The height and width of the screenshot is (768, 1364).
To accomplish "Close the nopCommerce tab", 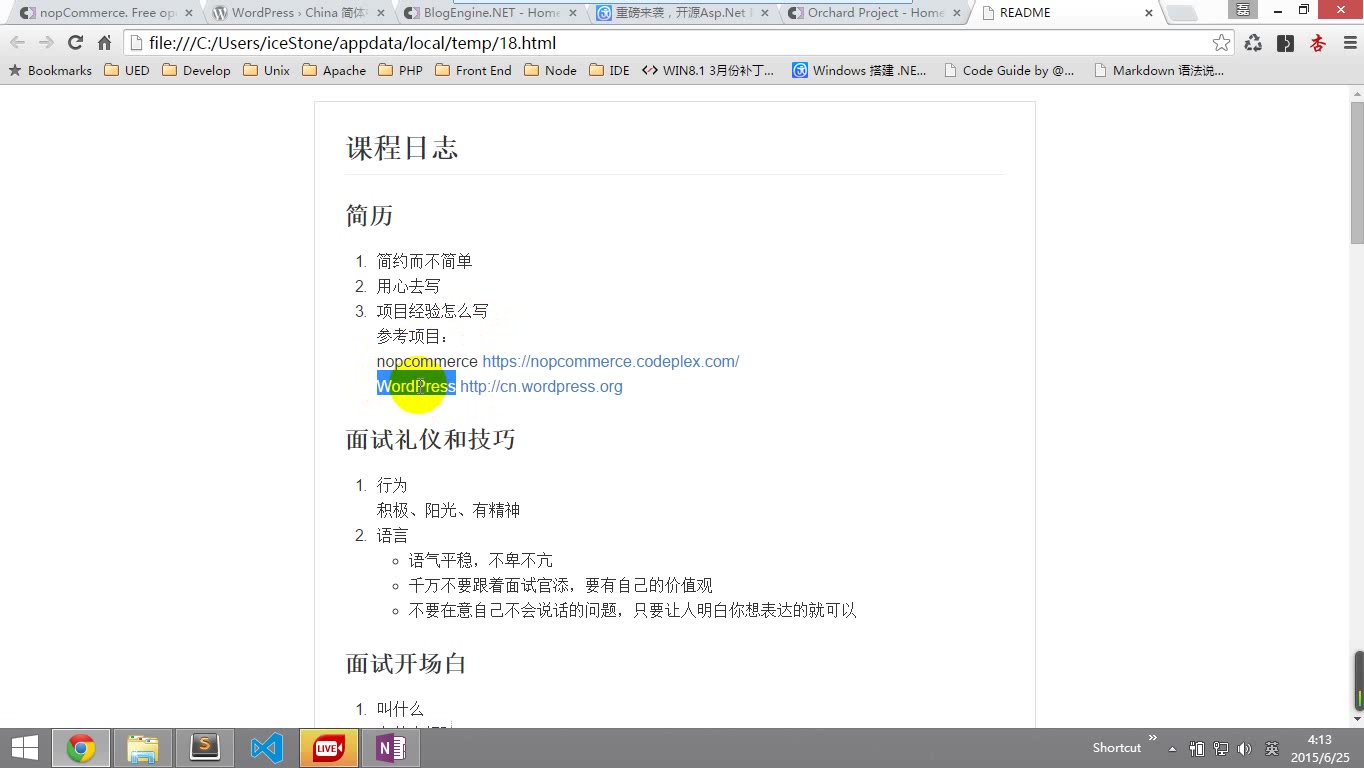I will coord(189,13).
